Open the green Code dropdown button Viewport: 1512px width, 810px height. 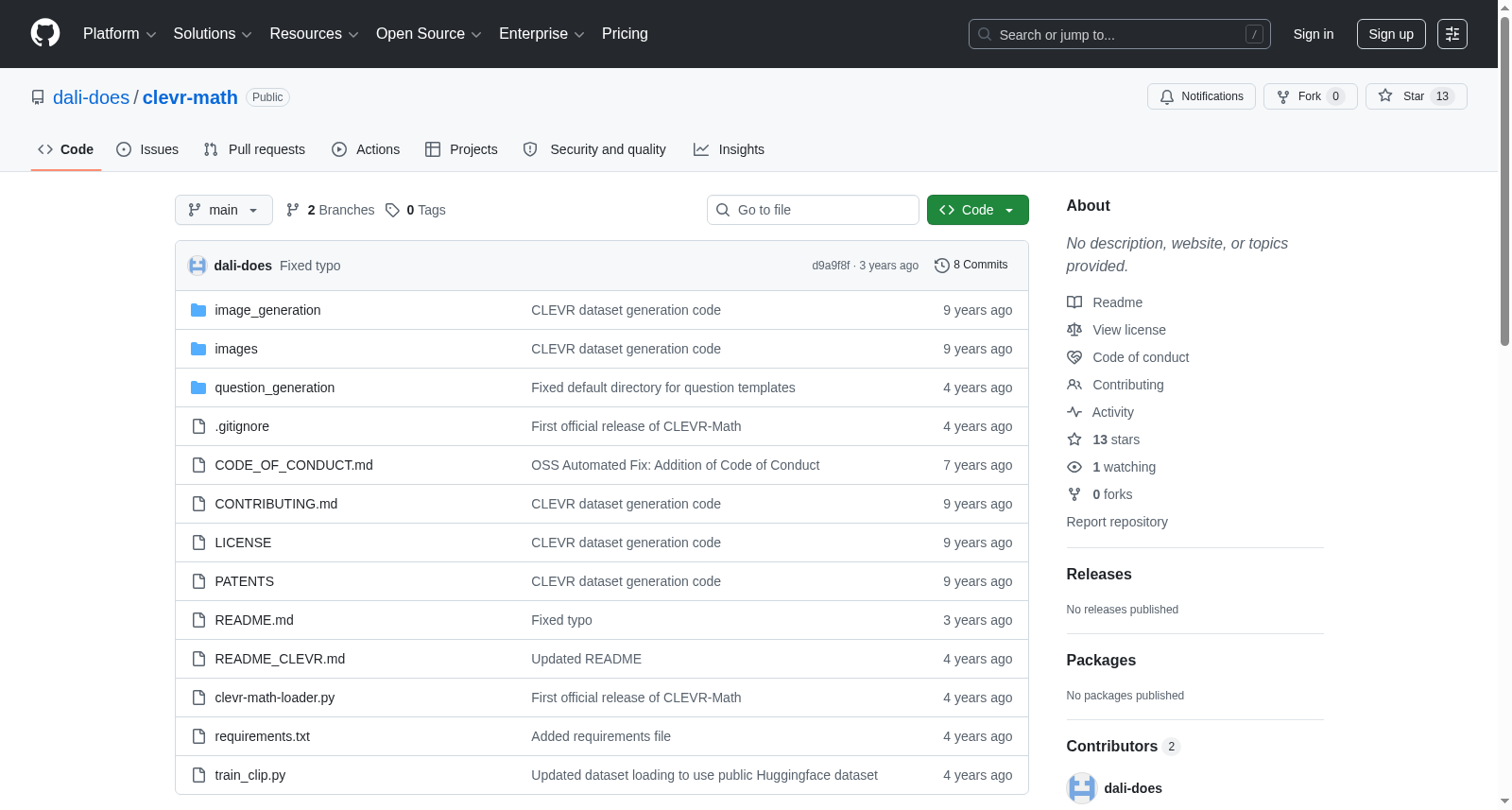coord(978,210)
